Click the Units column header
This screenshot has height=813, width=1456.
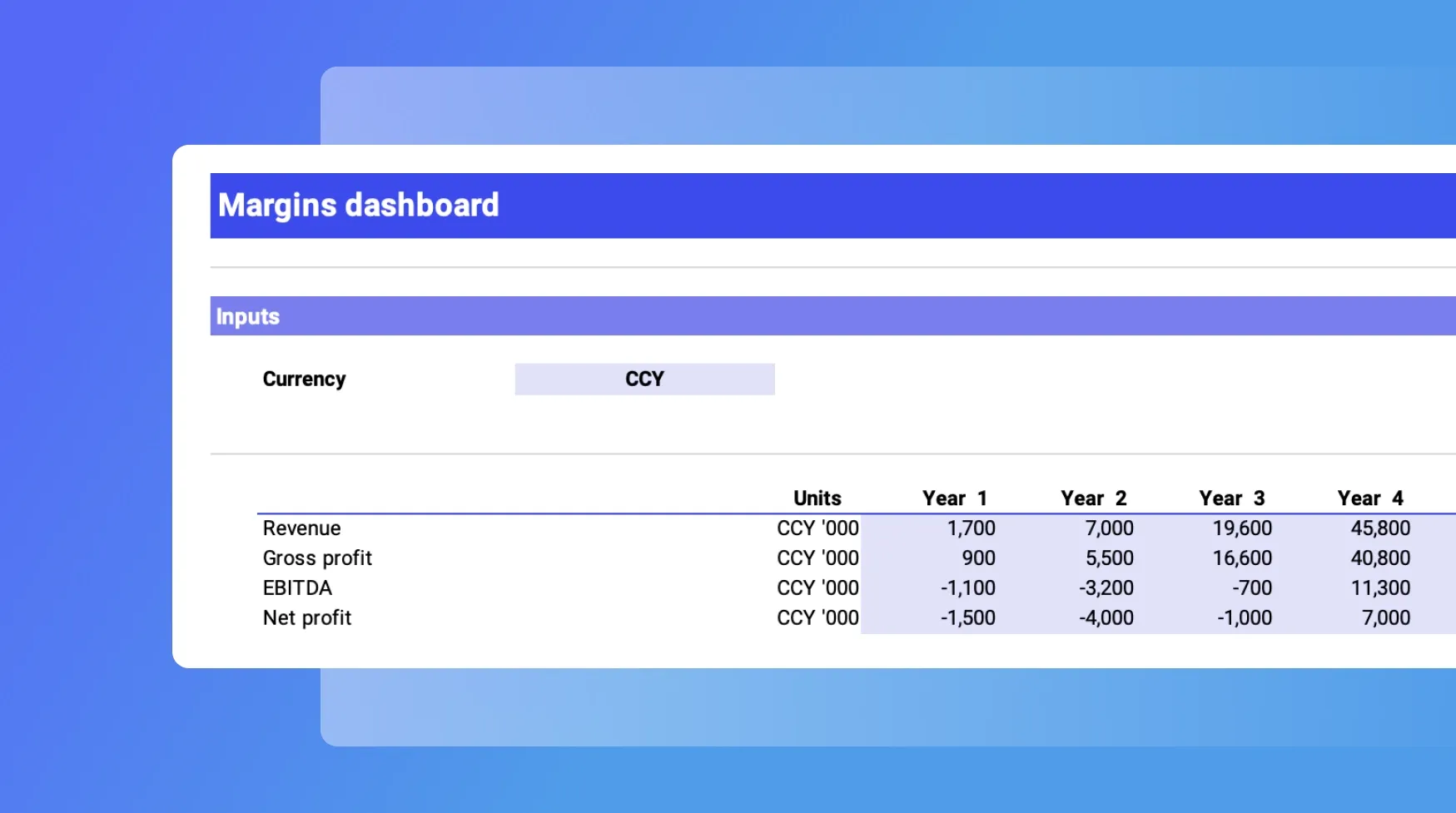click(x=817, y=498)
